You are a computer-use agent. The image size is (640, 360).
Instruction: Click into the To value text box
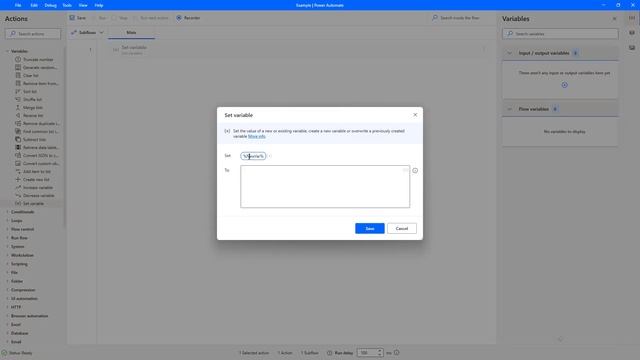click(x=325, y=187)
